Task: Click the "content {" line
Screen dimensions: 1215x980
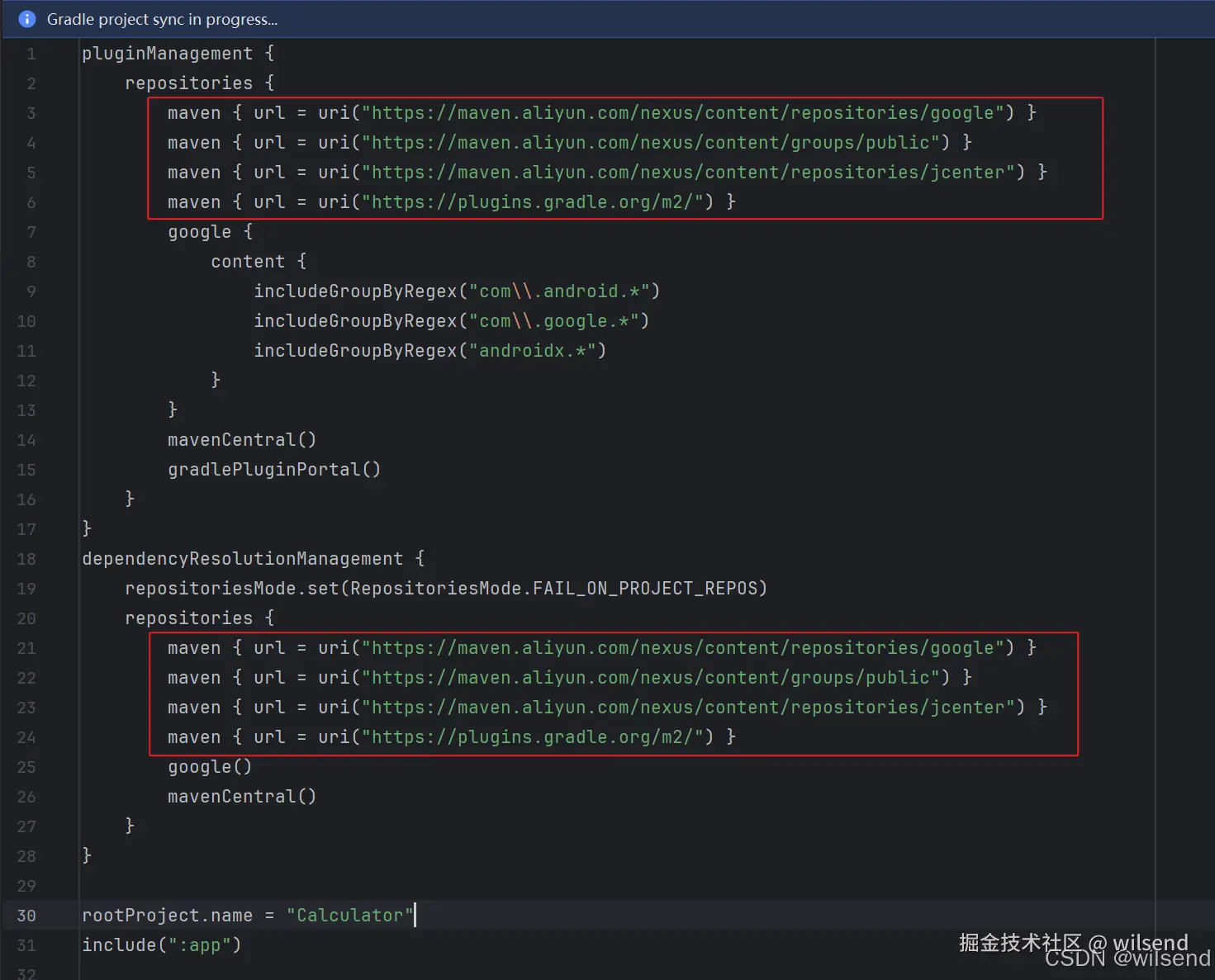Action: pos(259,262)
